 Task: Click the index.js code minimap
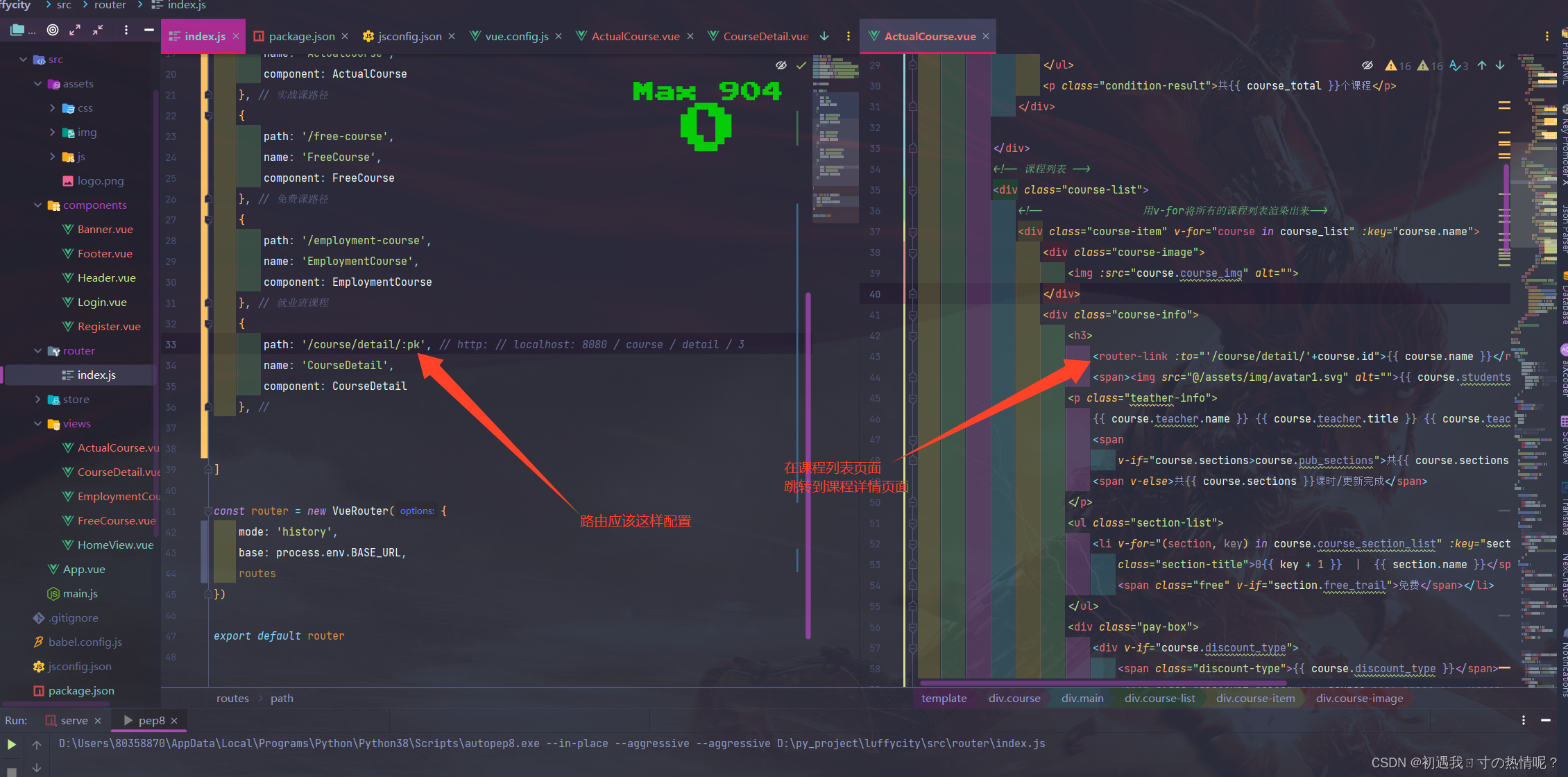click(x=835, y=139)
